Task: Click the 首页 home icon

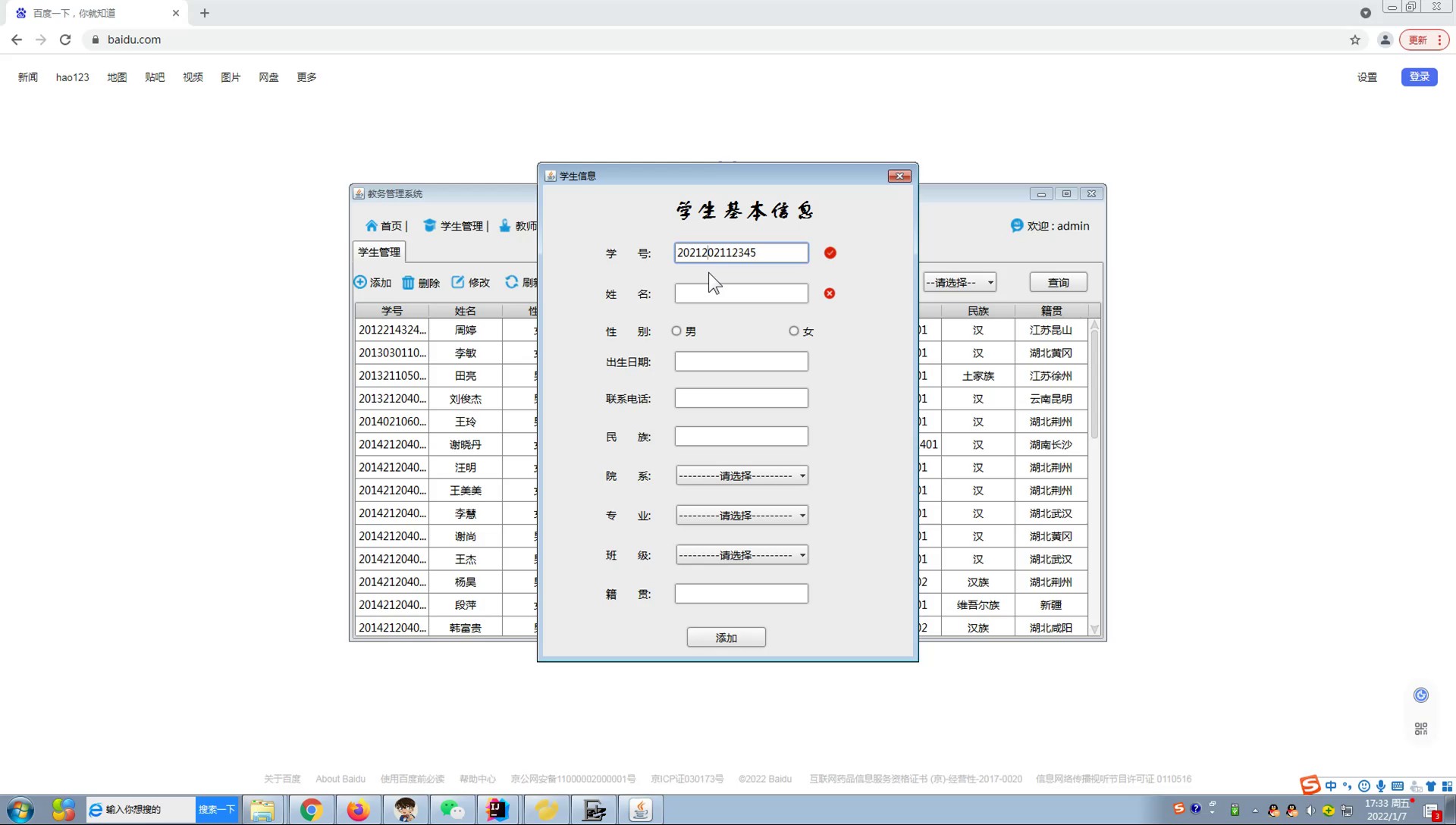Action: point(372,226)
